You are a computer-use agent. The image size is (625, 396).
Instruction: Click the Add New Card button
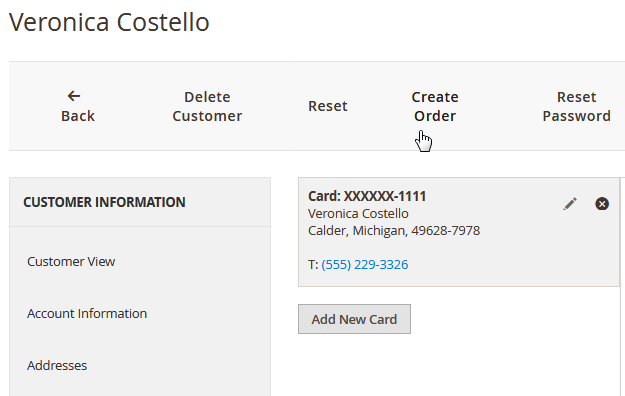click(x=354, y=319)
